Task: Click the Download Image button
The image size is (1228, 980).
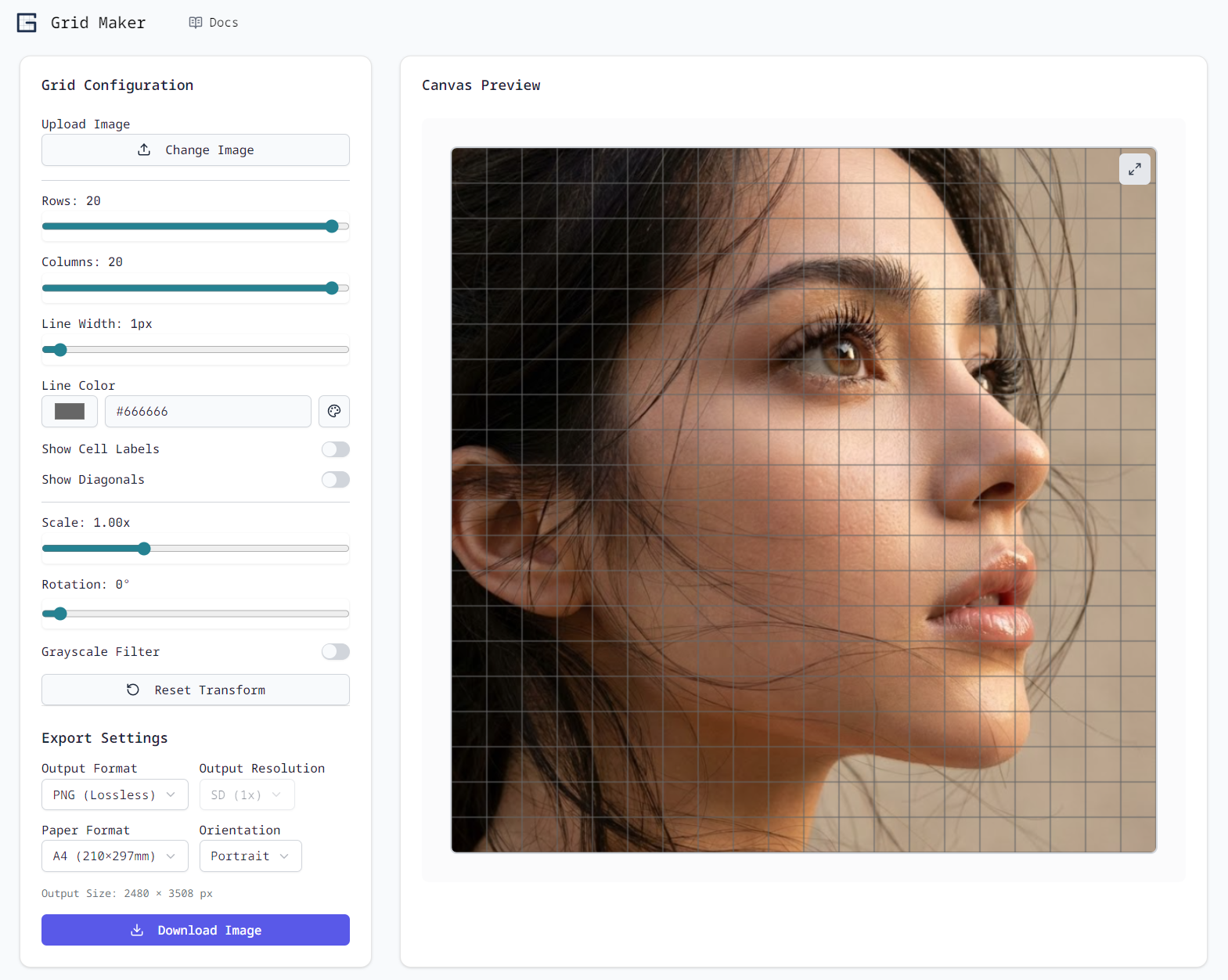Action: 196,930
